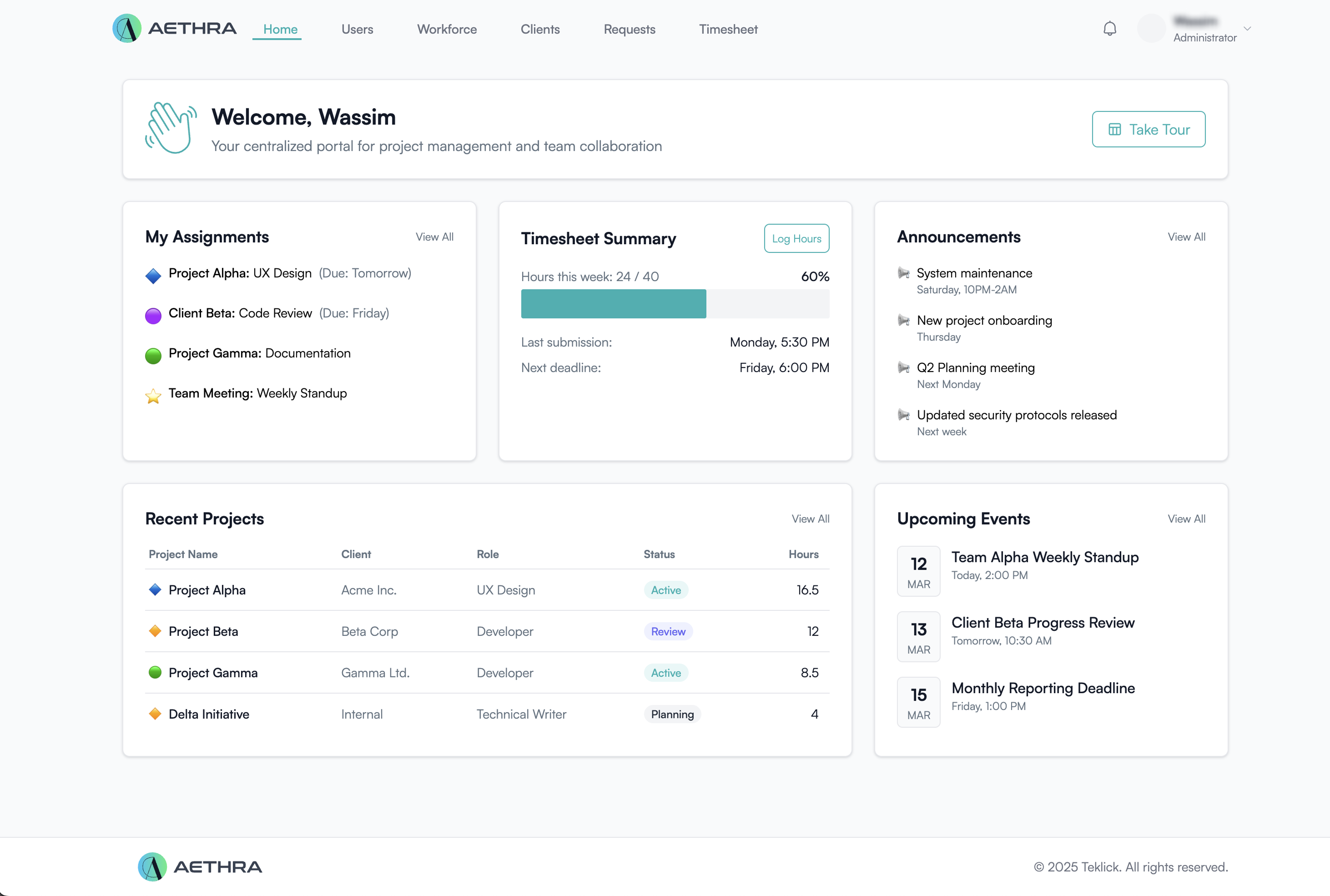Click the star icon beside Team Meeting
The image size is (1330, 896).
pyautogui.click(x=153, y=395)
